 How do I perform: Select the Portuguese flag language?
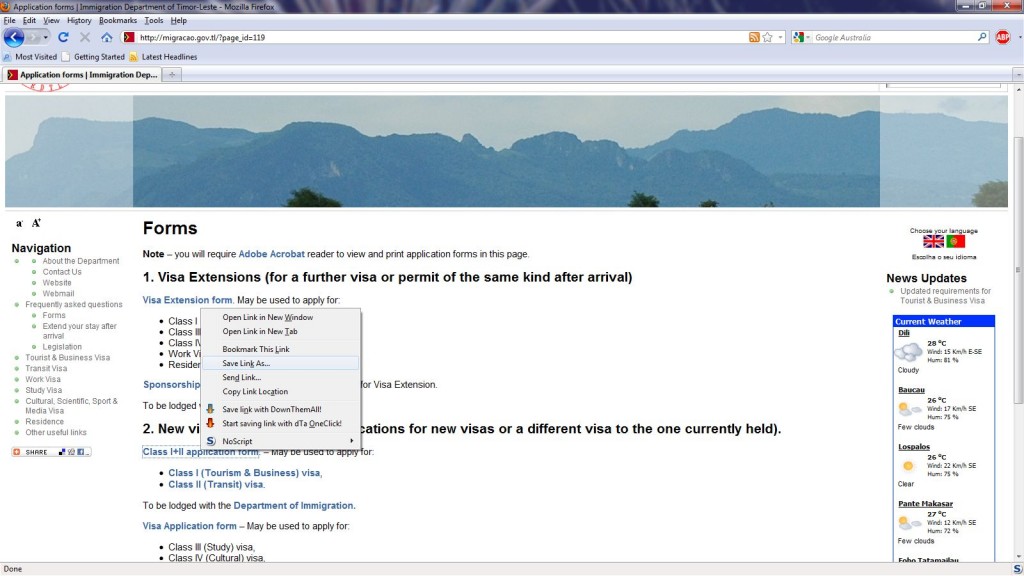click(955, 241)
